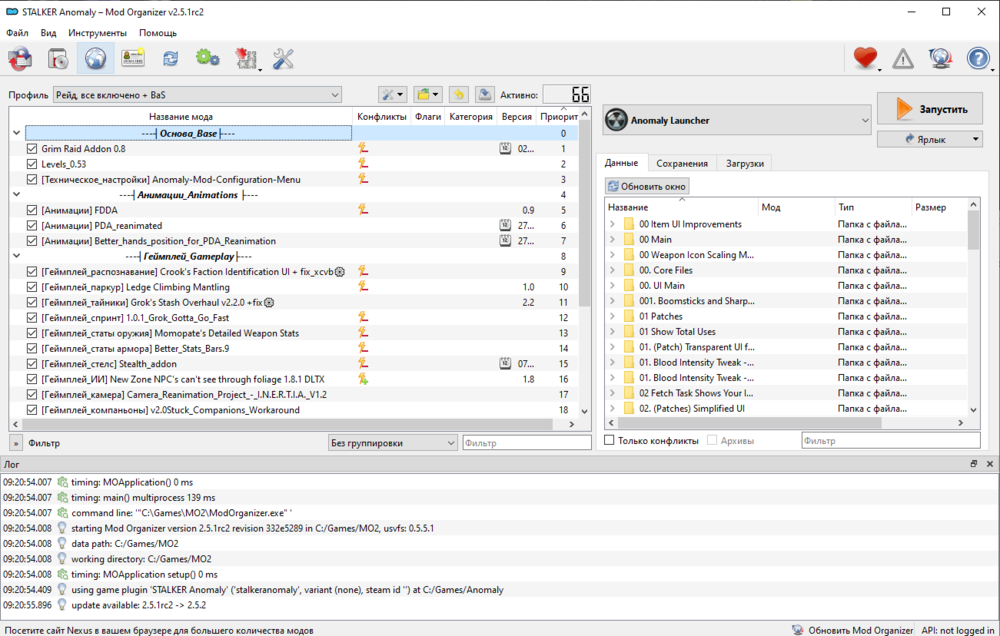Expand the 00 Main folder tree node
The image size is (1000, 636).
coord(612,240)
